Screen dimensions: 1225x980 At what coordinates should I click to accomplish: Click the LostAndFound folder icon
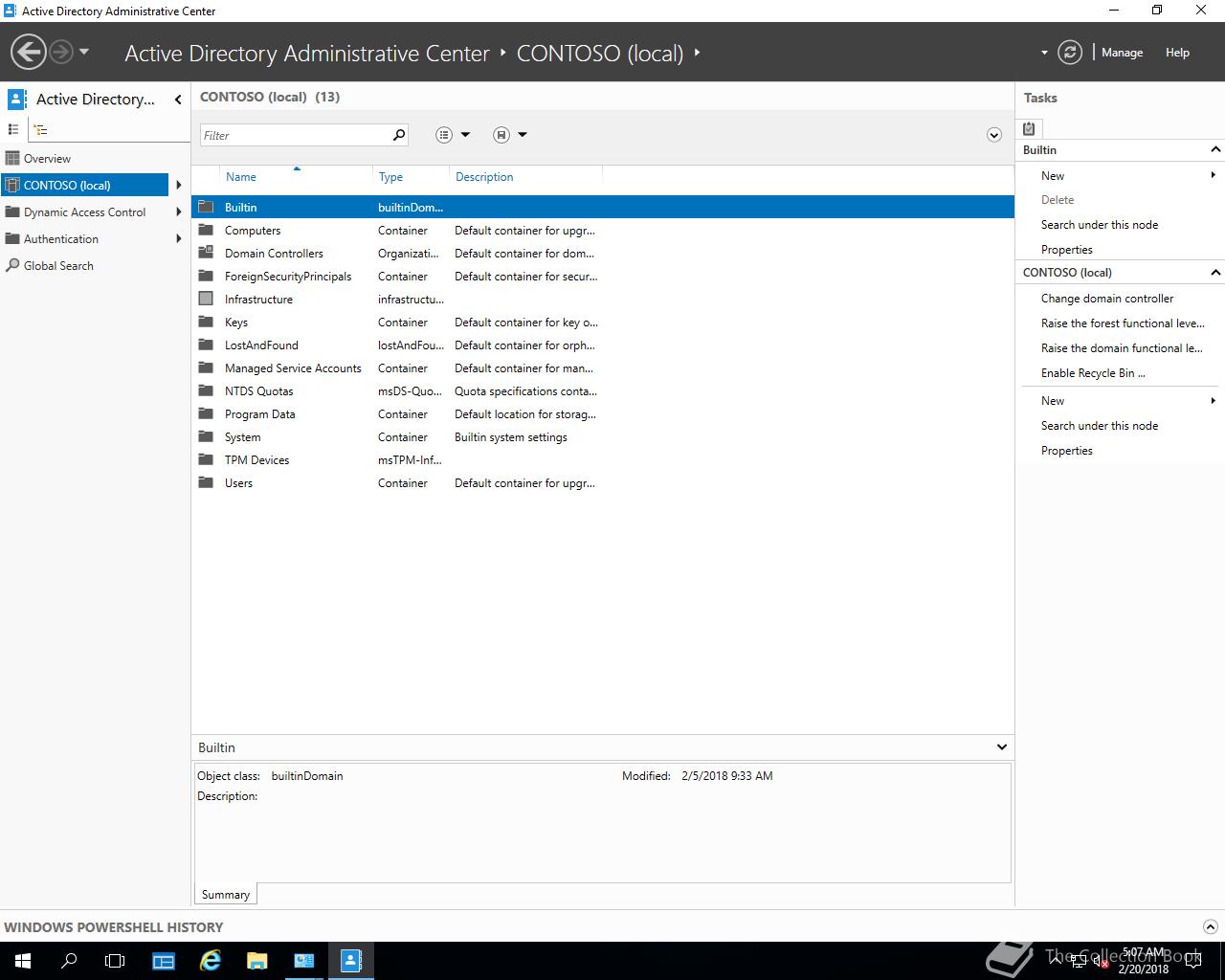pyautogui.click(x=206, y=345)
